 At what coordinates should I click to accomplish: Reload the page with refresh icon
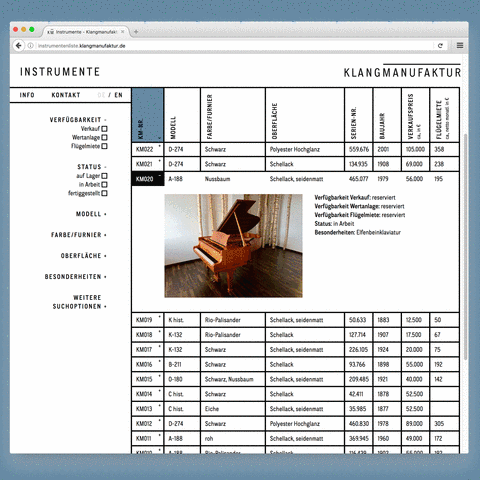(440, 46)
